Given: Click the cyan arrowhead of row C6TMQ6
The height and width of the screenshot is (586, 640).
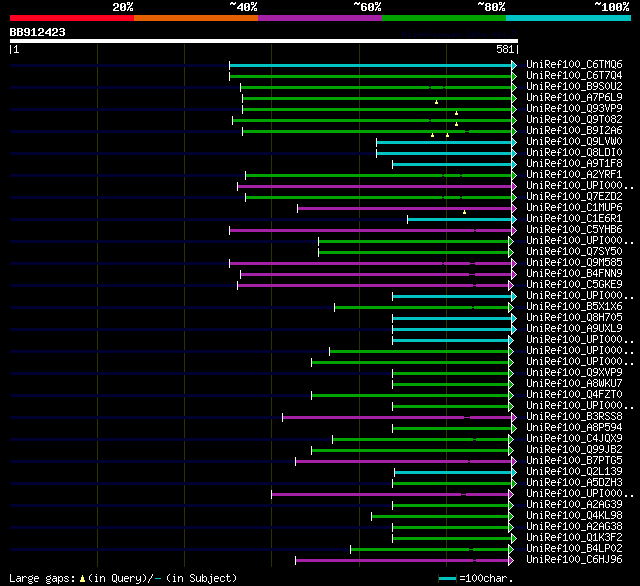Looking at the screenshot, I should pyautogui.click(x=514, y=65).
